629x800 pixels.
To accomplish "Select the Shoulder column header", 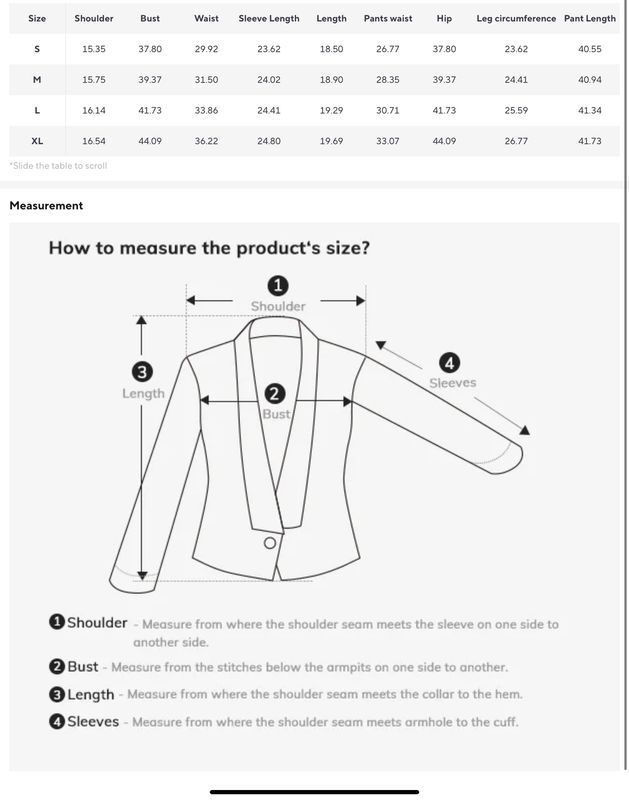I will click(94, 18).
